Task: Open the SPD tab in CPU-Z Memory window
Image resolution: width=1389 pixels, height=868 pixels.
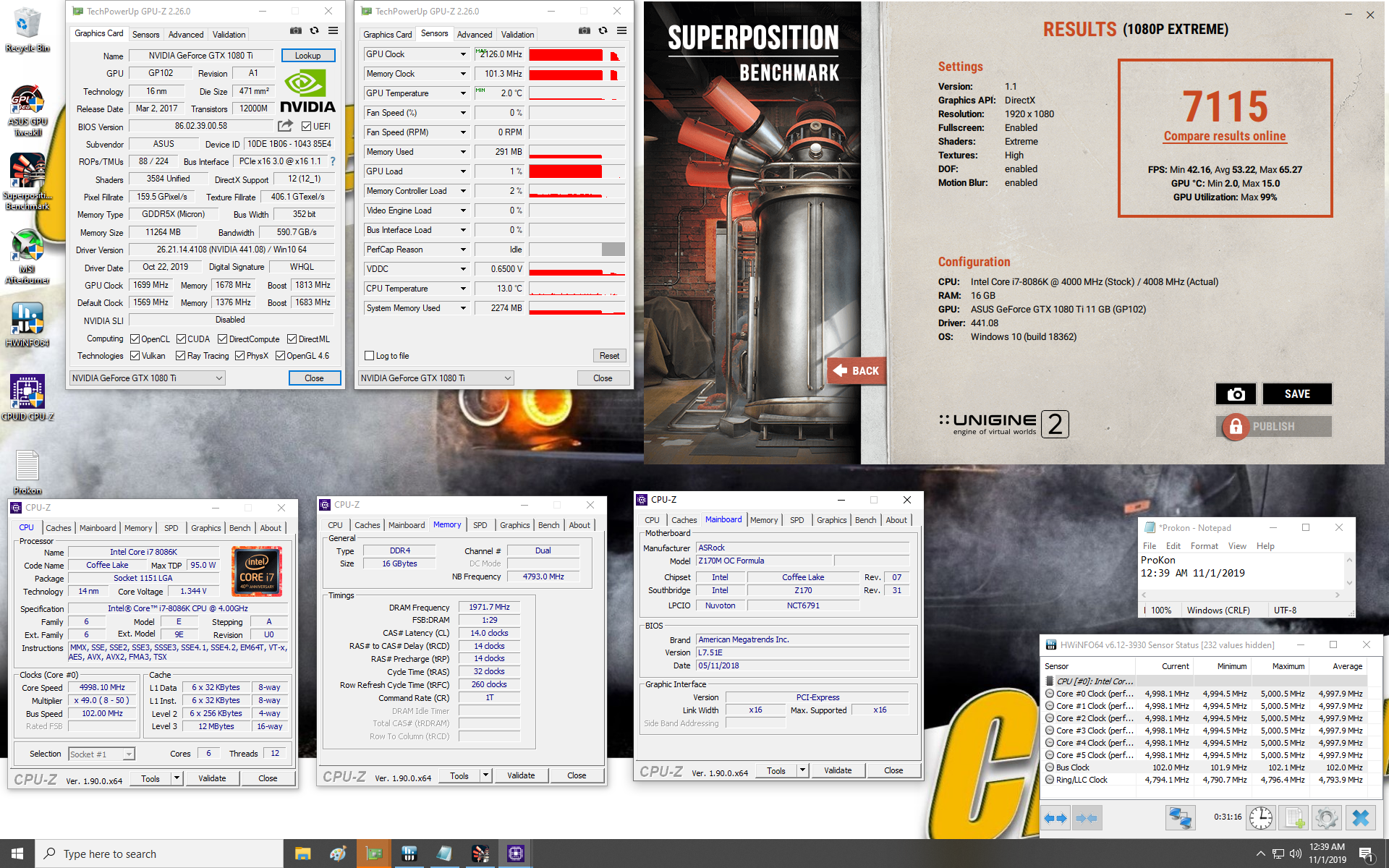Action: 480,525
